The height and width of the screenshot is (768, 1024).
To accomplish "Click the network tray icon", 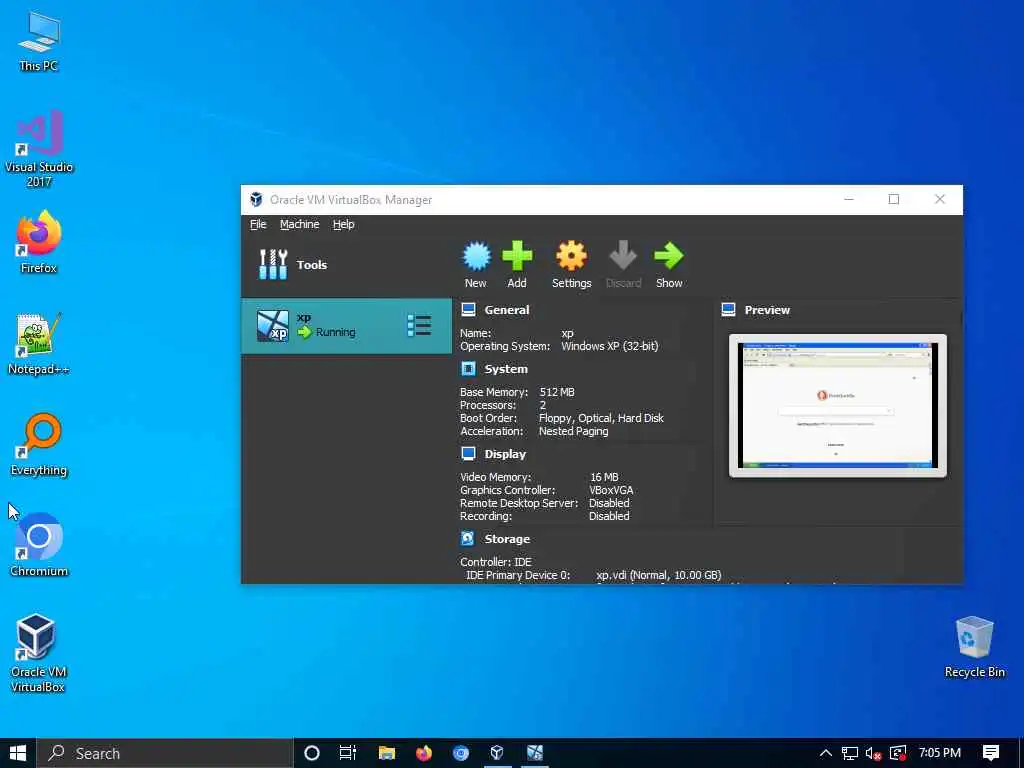I will pyautogui.click(x=850, y=753).
